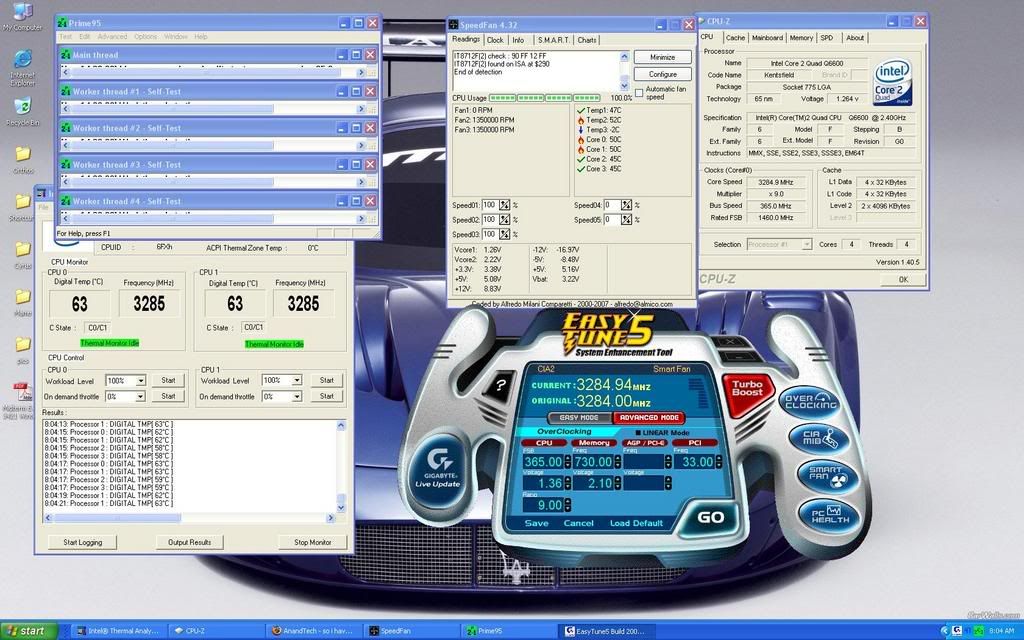This screenshot has width=1024, height=640.
Task: Adjust EasyTune5 CPU Voltage 1.36 stepper
Action: (567, 483)
